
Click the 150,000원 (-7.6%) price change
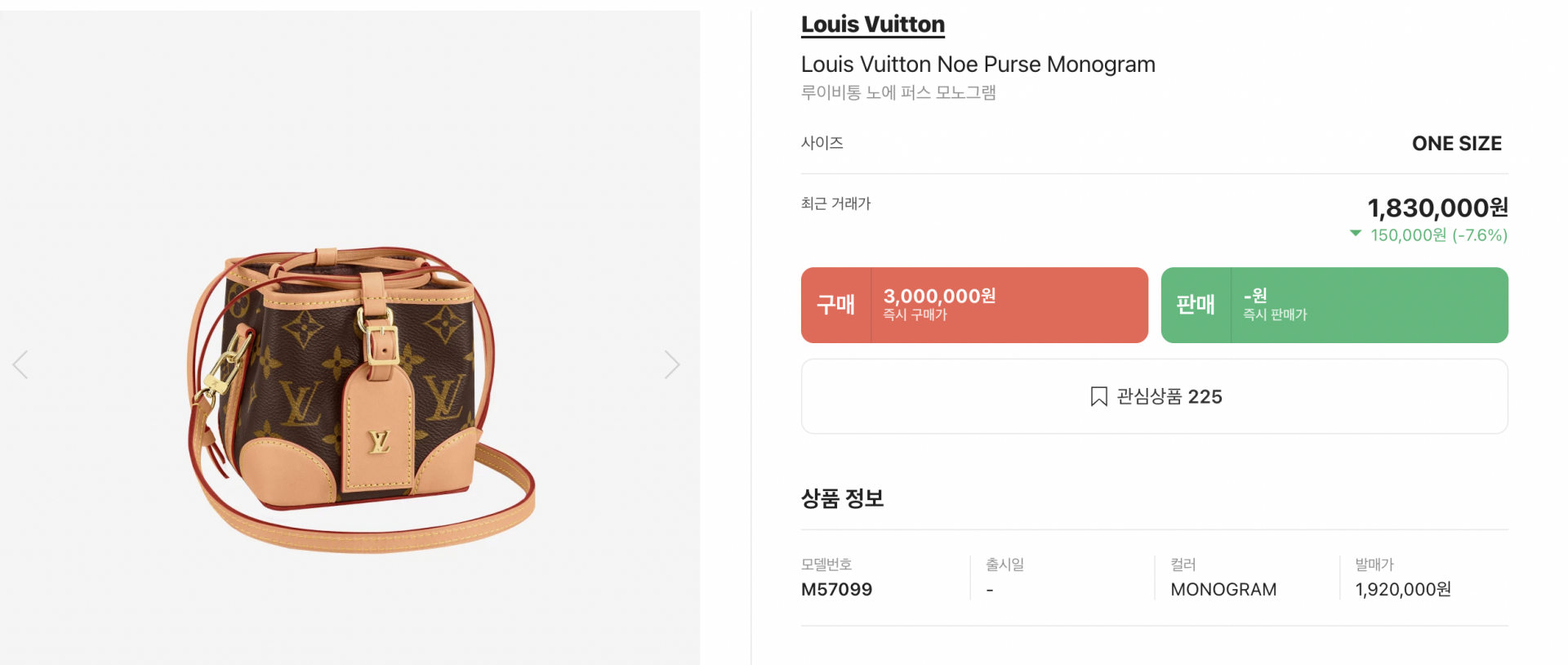click(x=1438, y=235)
